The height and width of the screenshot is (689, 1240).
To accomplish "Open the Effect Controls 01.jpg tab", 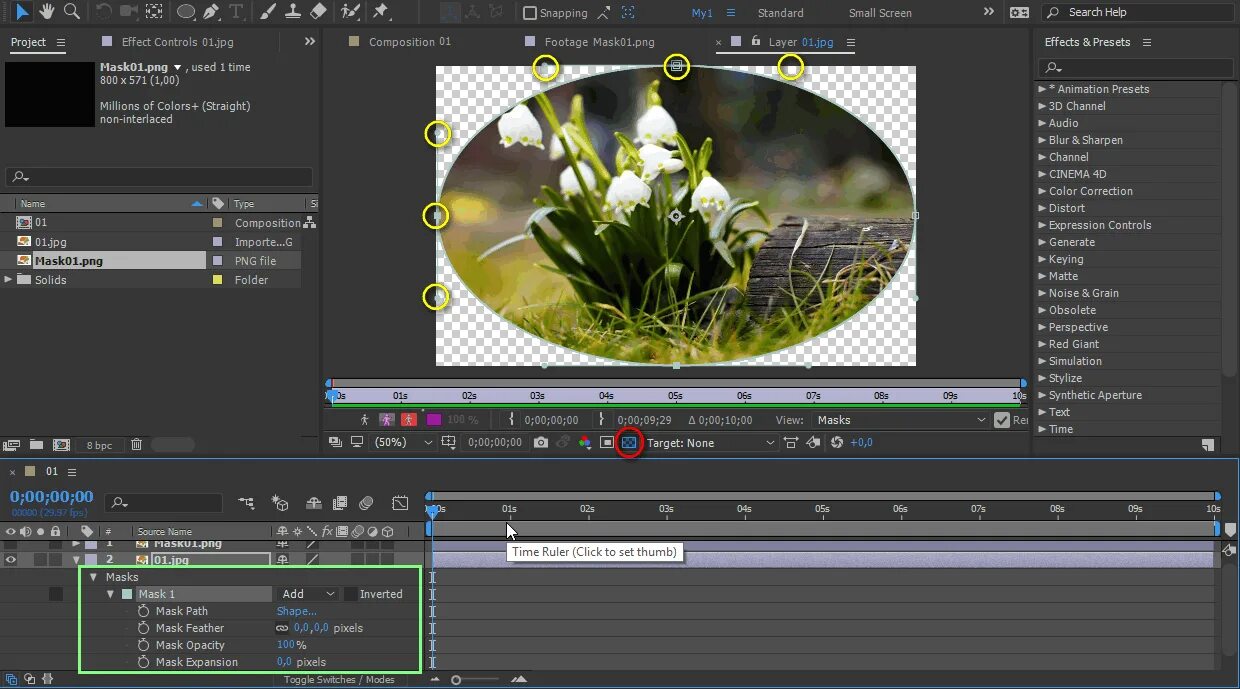I will [176, 42].
